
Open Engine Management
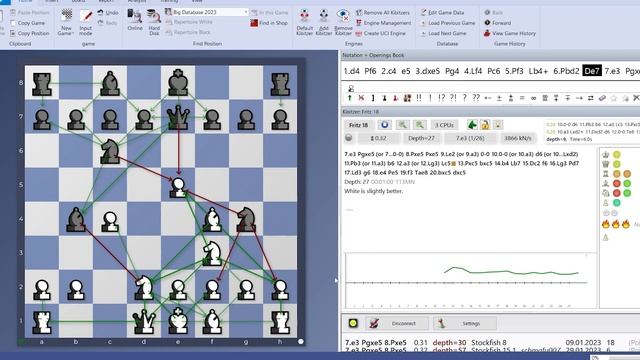click(x=383, y=23)
